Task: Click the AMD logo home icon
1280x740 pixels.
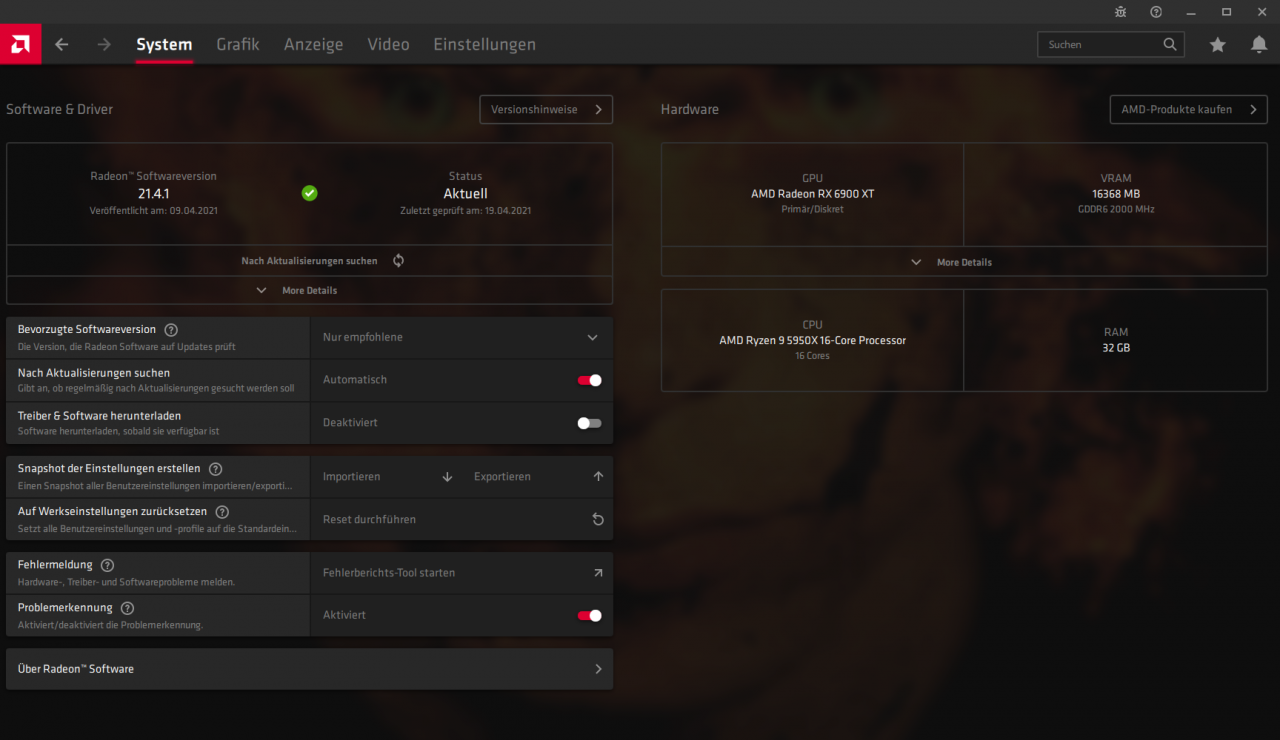Action: 20,44
